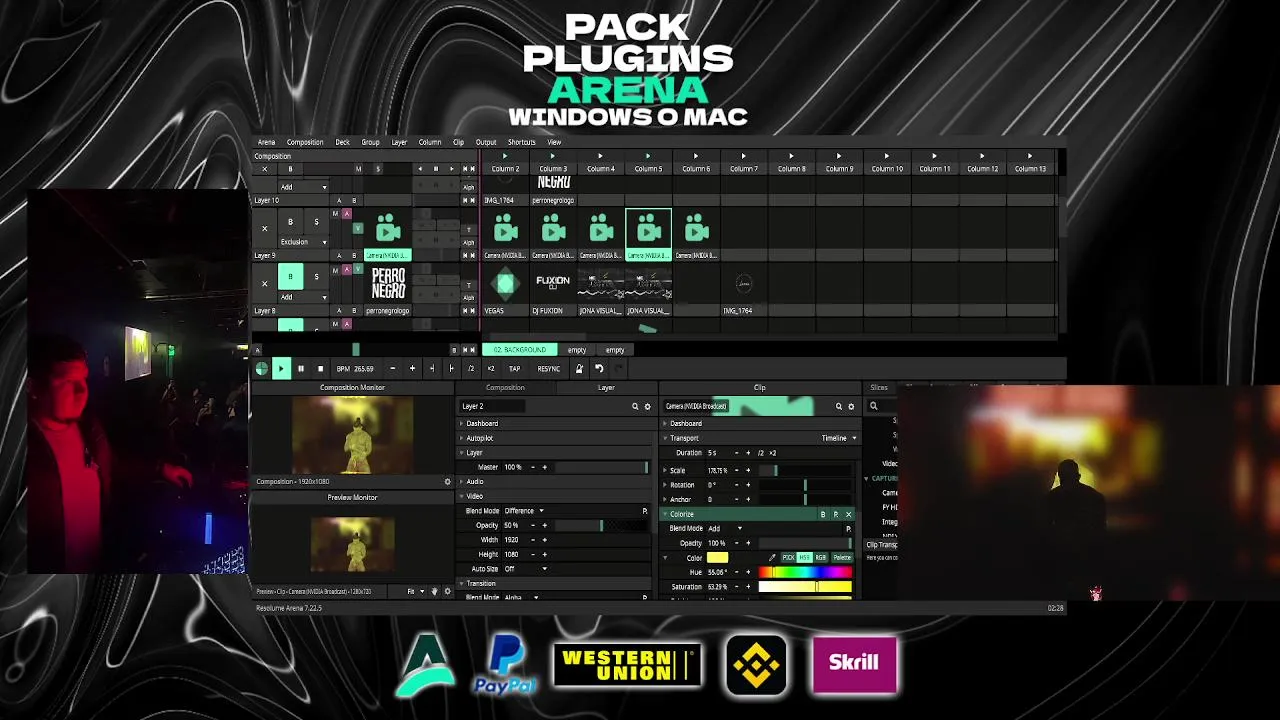This screenshot has width=1280, height=720.
Task: Clear the Layer 8 clips with X
Action: tap(264, 284)
